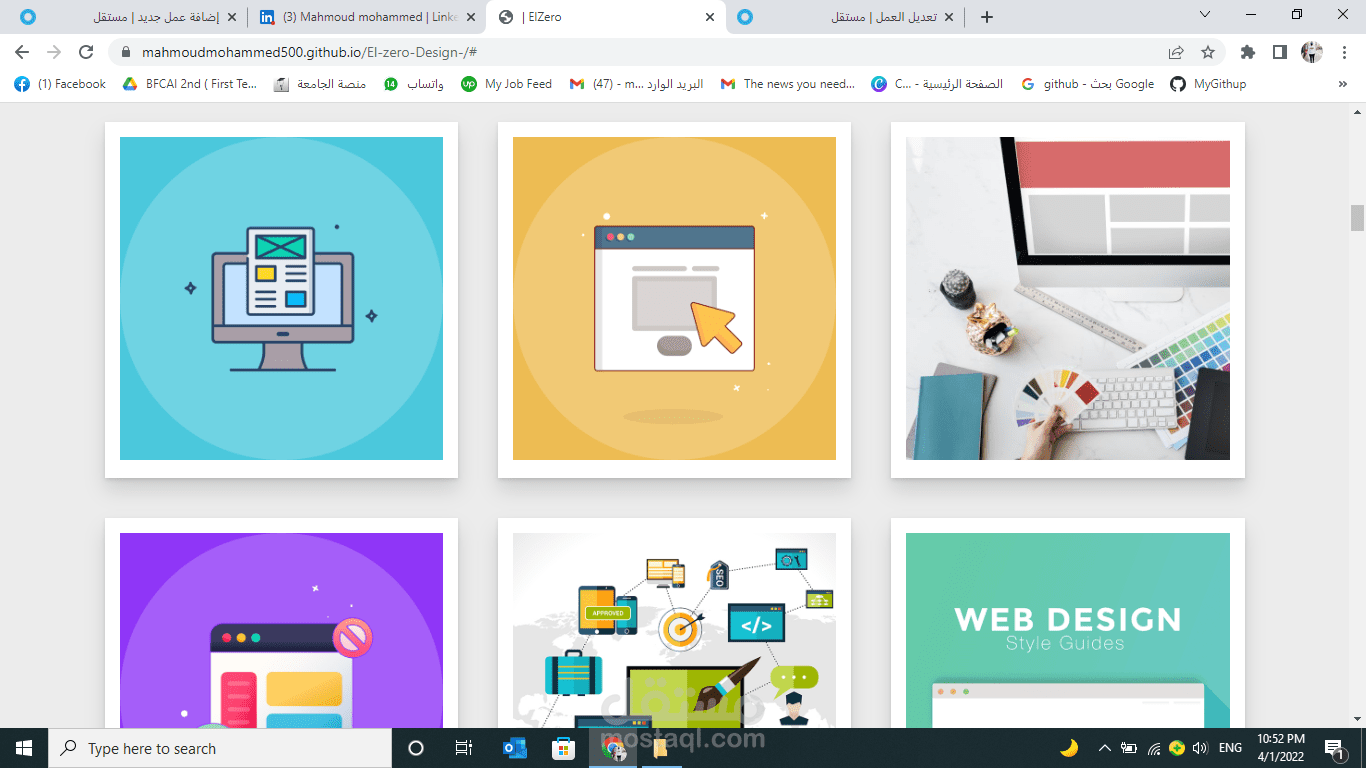Open the منصة الجامعة bookmark
This screenshot has width=1366, height=768.
pyautogui.click(x=320, y=84)
